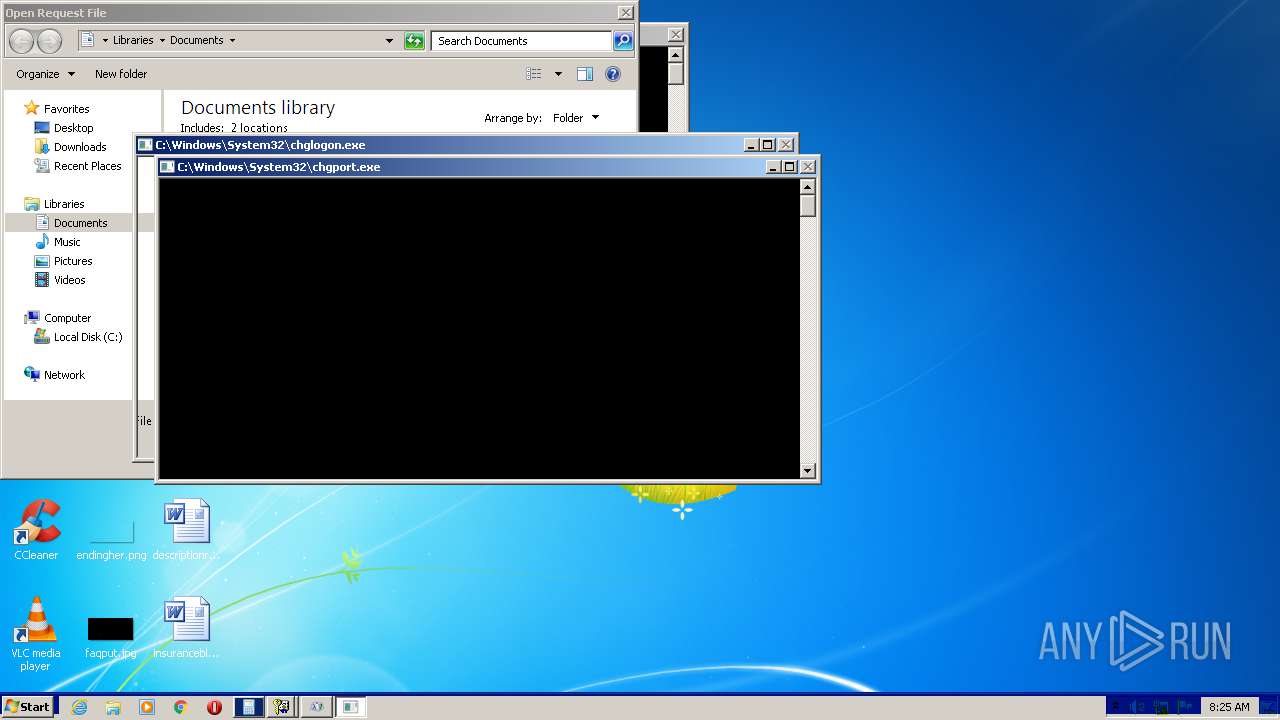Launch Internet Explorer from taskbar
The image size is (1280, 720).
pyautogui.click(x=80, y=707)
